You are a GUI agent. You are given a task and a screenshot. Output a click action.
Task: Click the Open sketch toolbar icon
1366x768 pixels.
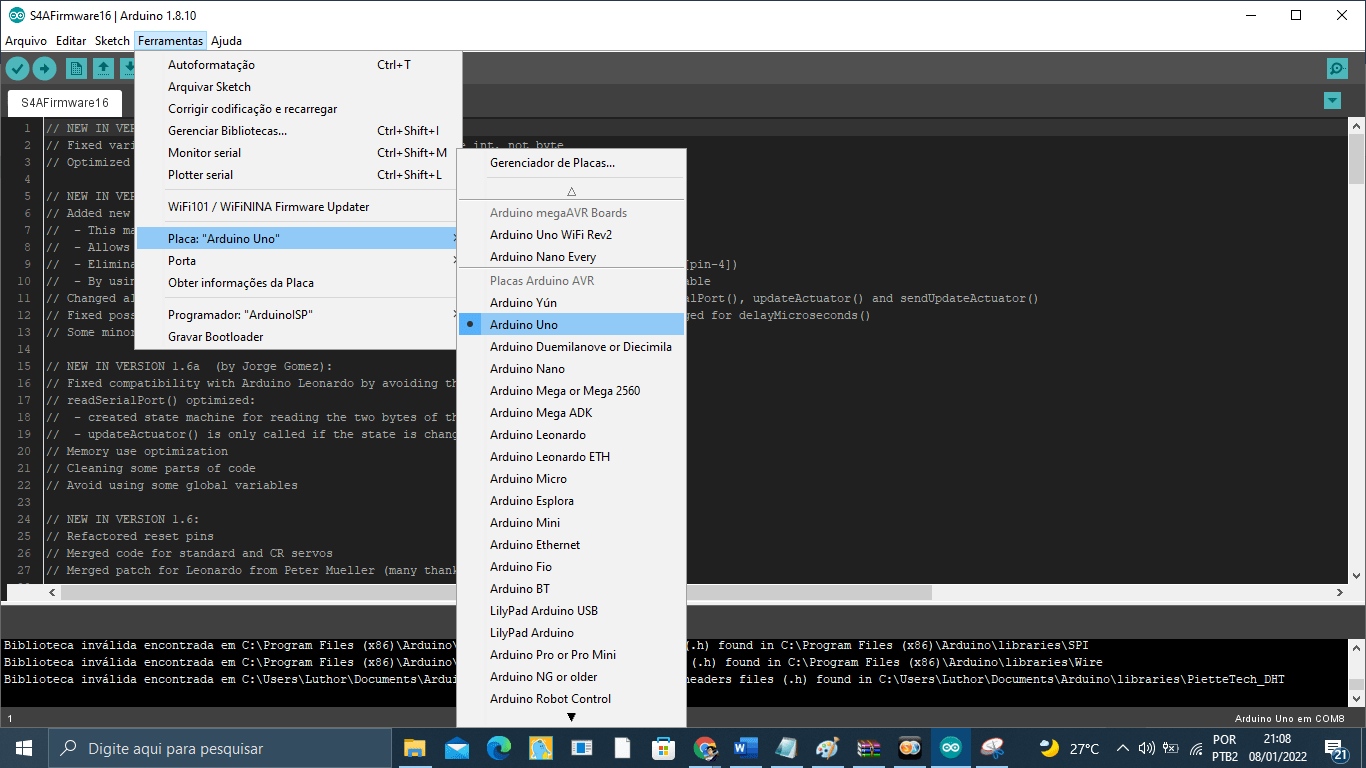point(103,68)
